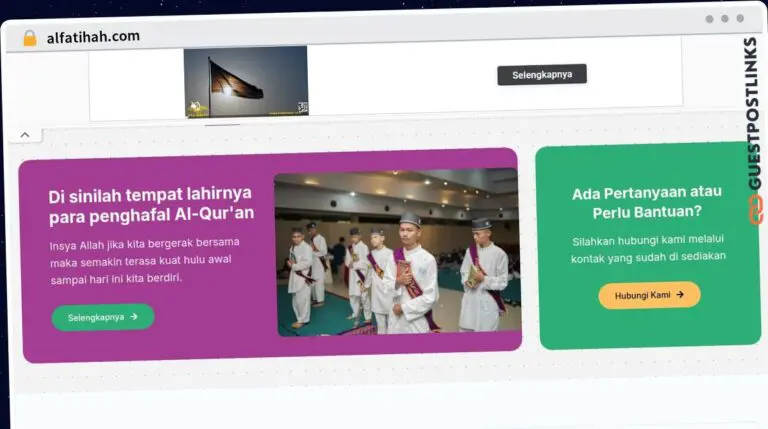Click the Hubungi Kami button

pos(649,295)
